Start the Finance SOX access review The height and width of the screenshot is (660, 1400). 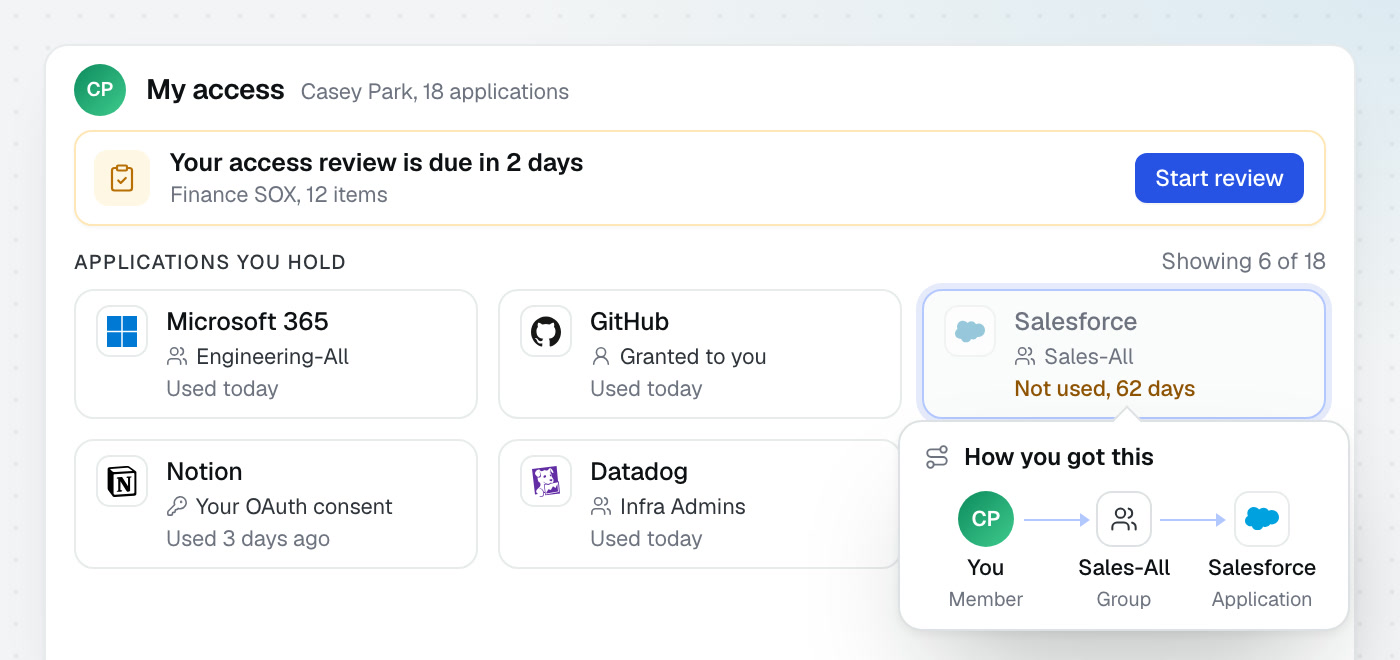(x=1219, y=178)
